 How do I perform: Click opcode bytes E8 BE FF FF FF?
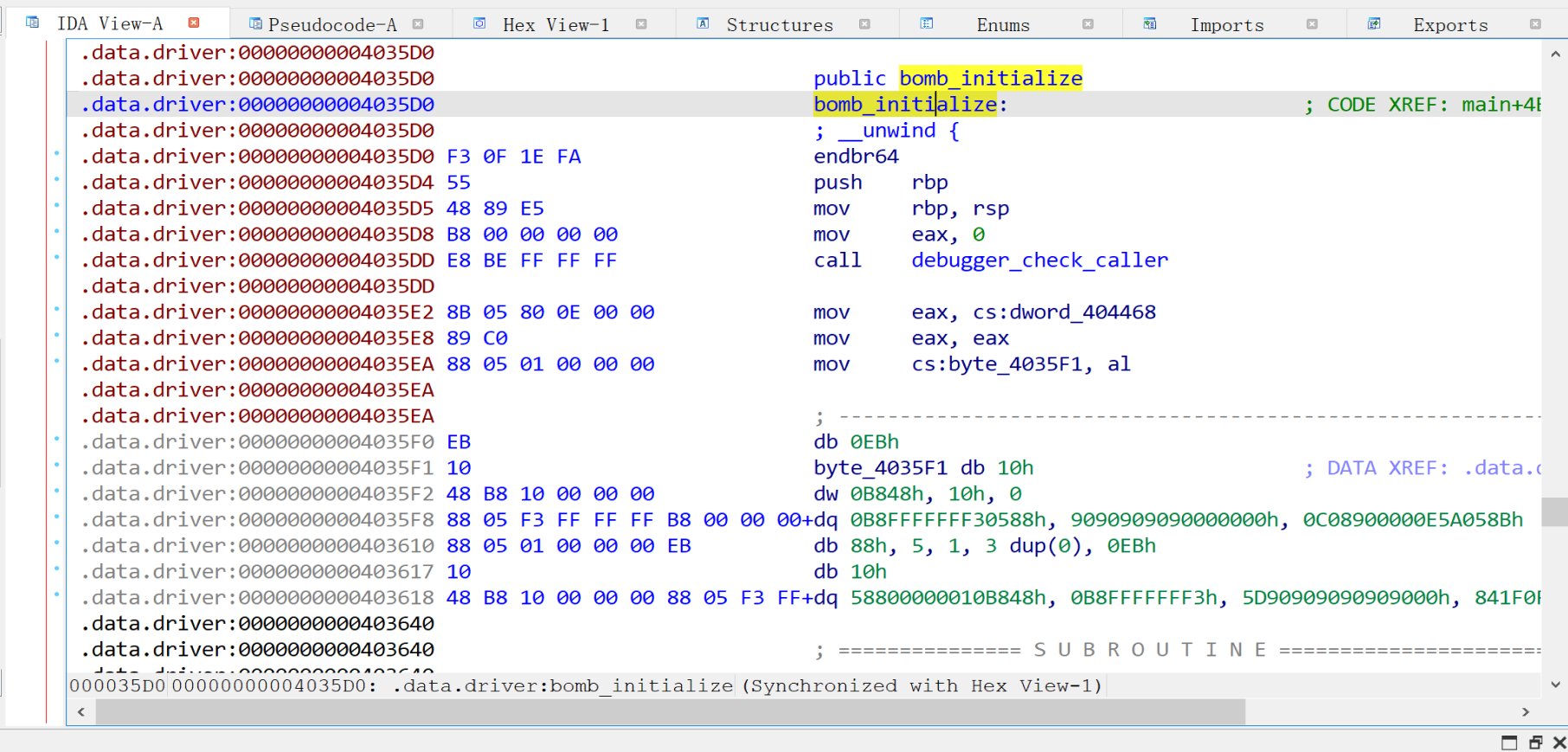(x=531, y=260)
